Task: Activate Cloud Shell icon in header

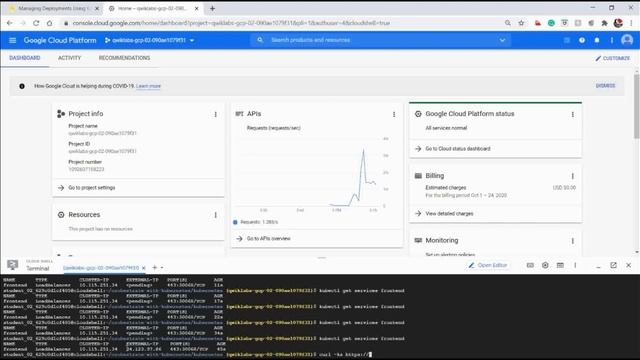Action: [x=567, y=40]
